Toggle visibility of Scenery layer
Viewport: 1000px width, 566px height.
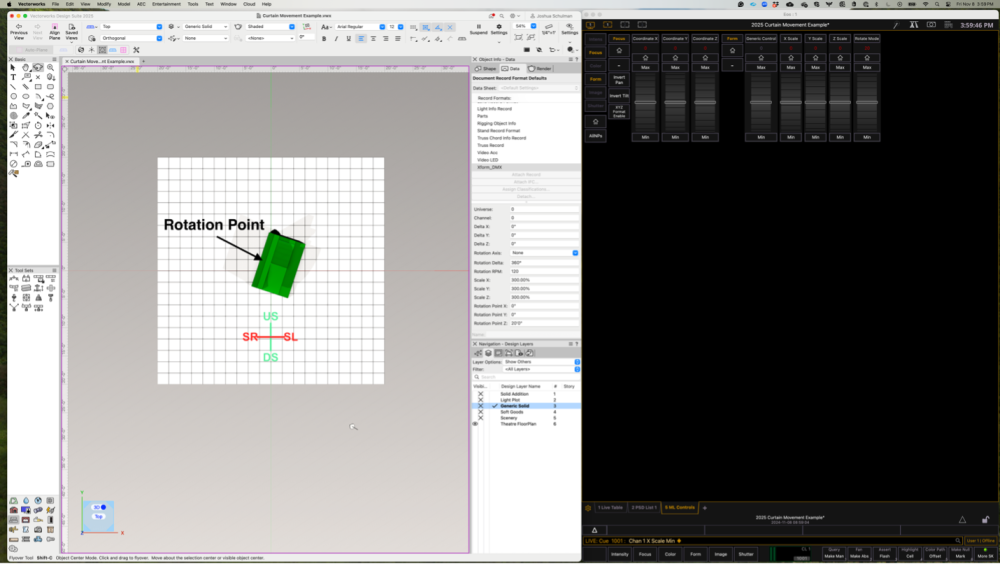pos(479,418)
